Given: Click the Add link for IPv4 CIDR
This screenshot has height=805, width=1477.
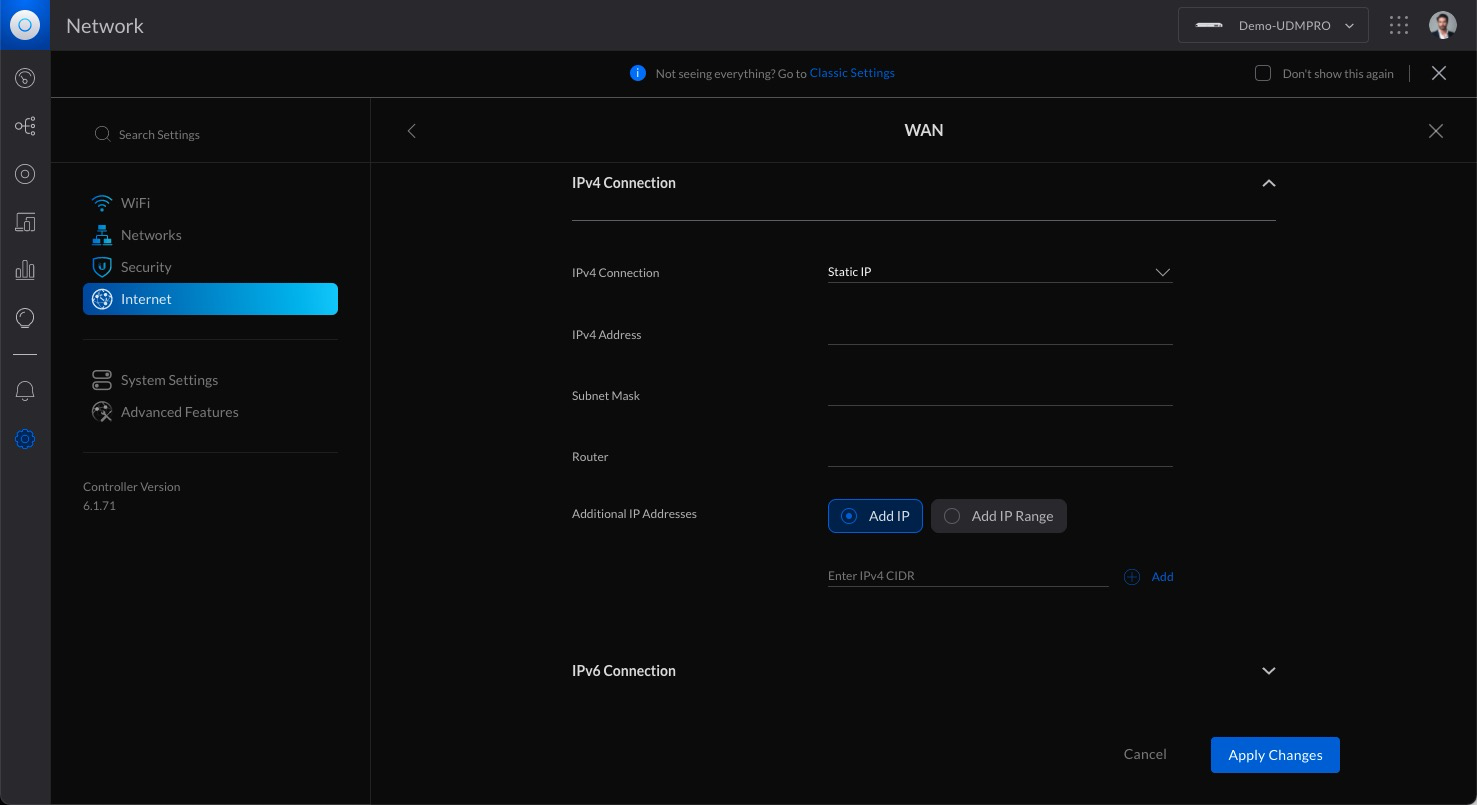Looking at the screenshot, I should point(1162,577).
